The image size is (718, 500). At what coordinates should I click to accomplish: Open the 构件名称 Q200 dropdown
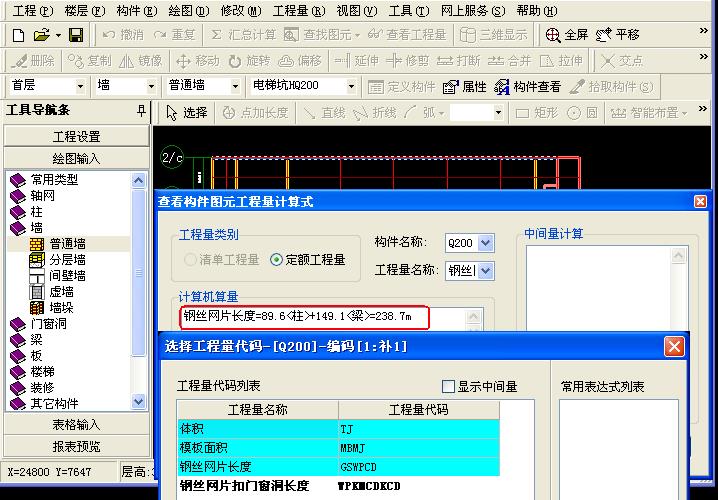pos(486,243)
